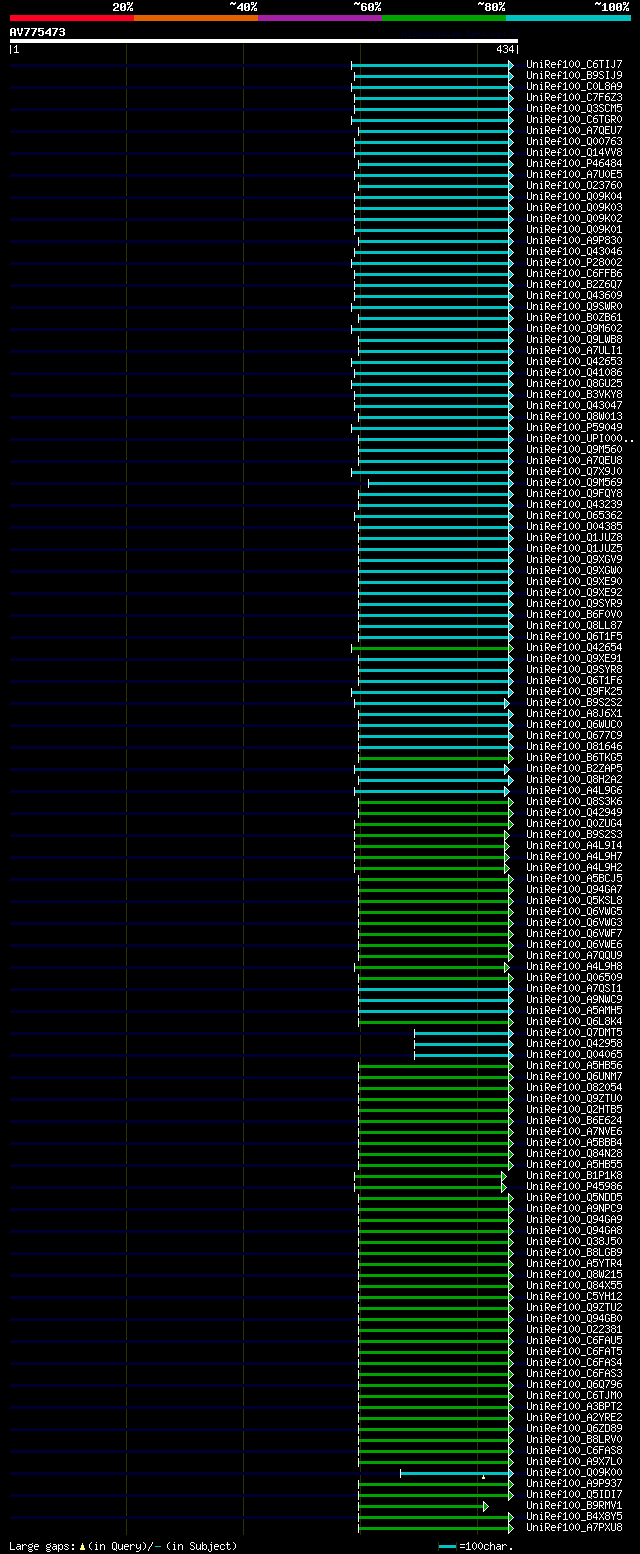
Task: Select label UniRef100_Q38J50
Action: pos(574,1241)
